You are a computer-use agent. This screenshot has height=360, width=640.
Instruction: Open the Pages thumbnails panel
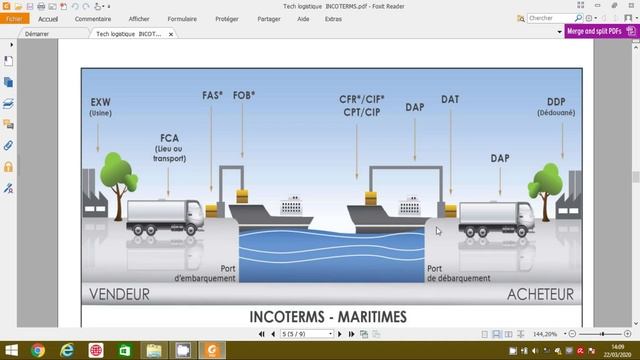[8, 82]
